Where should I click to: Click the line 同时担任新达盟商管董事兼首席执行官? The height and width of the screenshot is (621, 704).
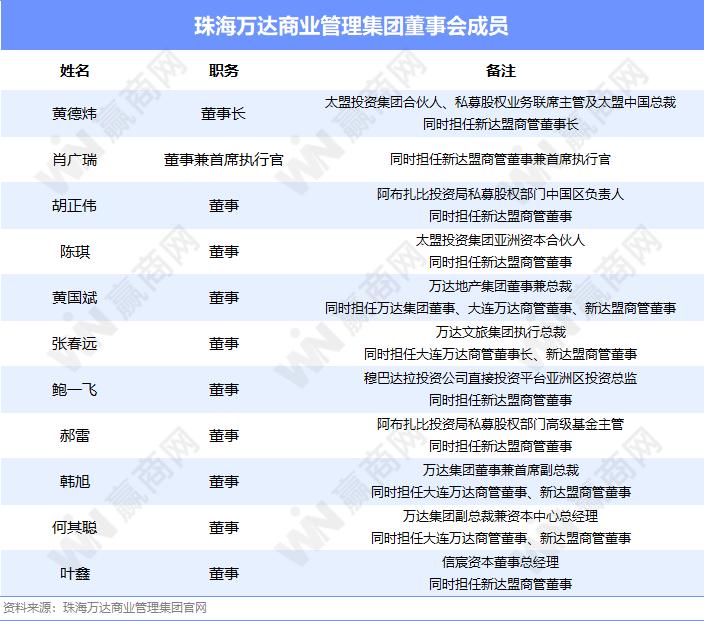[500, 159]
